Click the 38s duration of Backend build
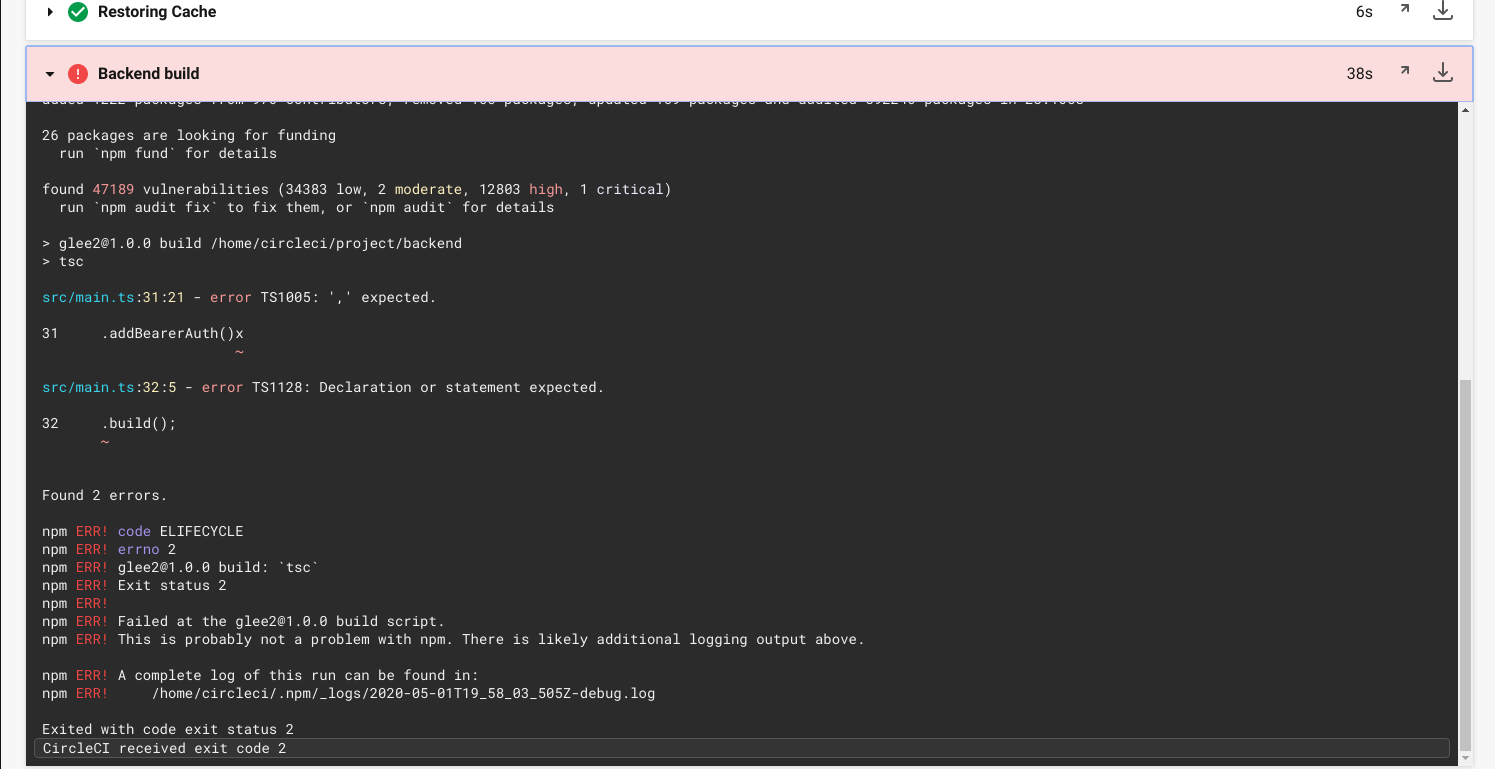The height and width of the screenshot is (769, 1495). pyautogui.click(x=1359, y=74)
